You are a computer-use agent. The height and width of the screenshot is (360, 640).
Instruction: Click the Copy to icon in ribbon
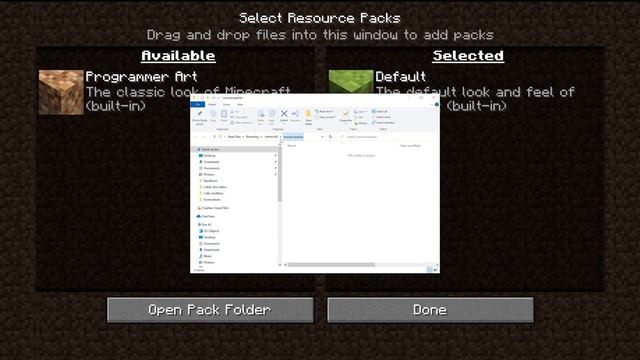tap(271, 117)
